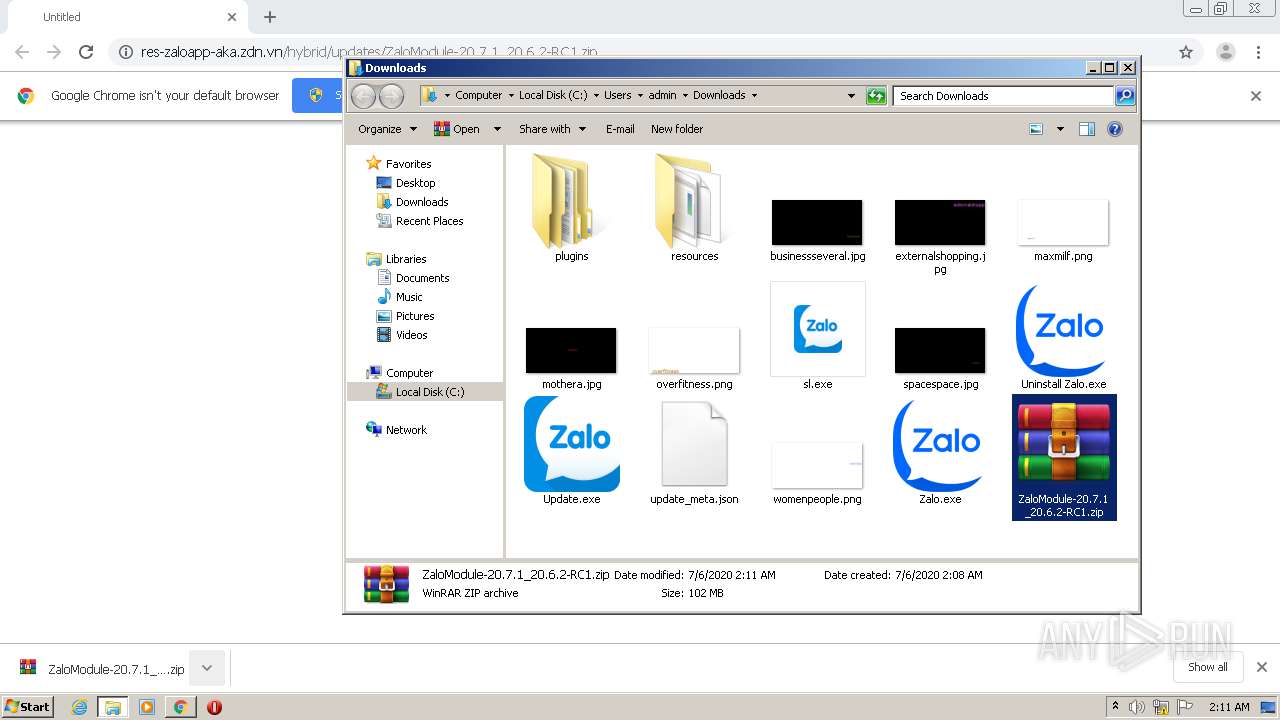The height and width of the screenshot is (720, 1280).
Task: Launch Internet Explorer from taskbar
Action: pos(79,707)
